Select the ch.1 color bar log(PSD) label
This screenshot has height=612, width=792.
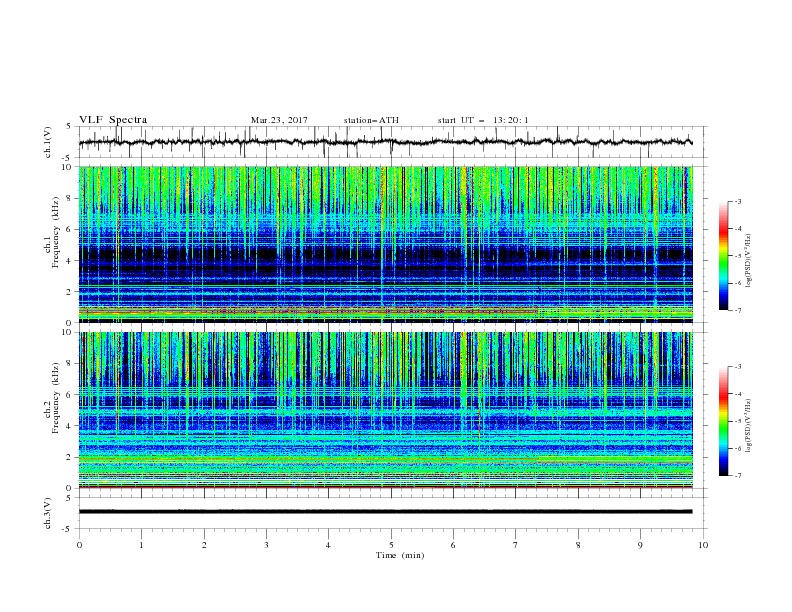[748, 261]
